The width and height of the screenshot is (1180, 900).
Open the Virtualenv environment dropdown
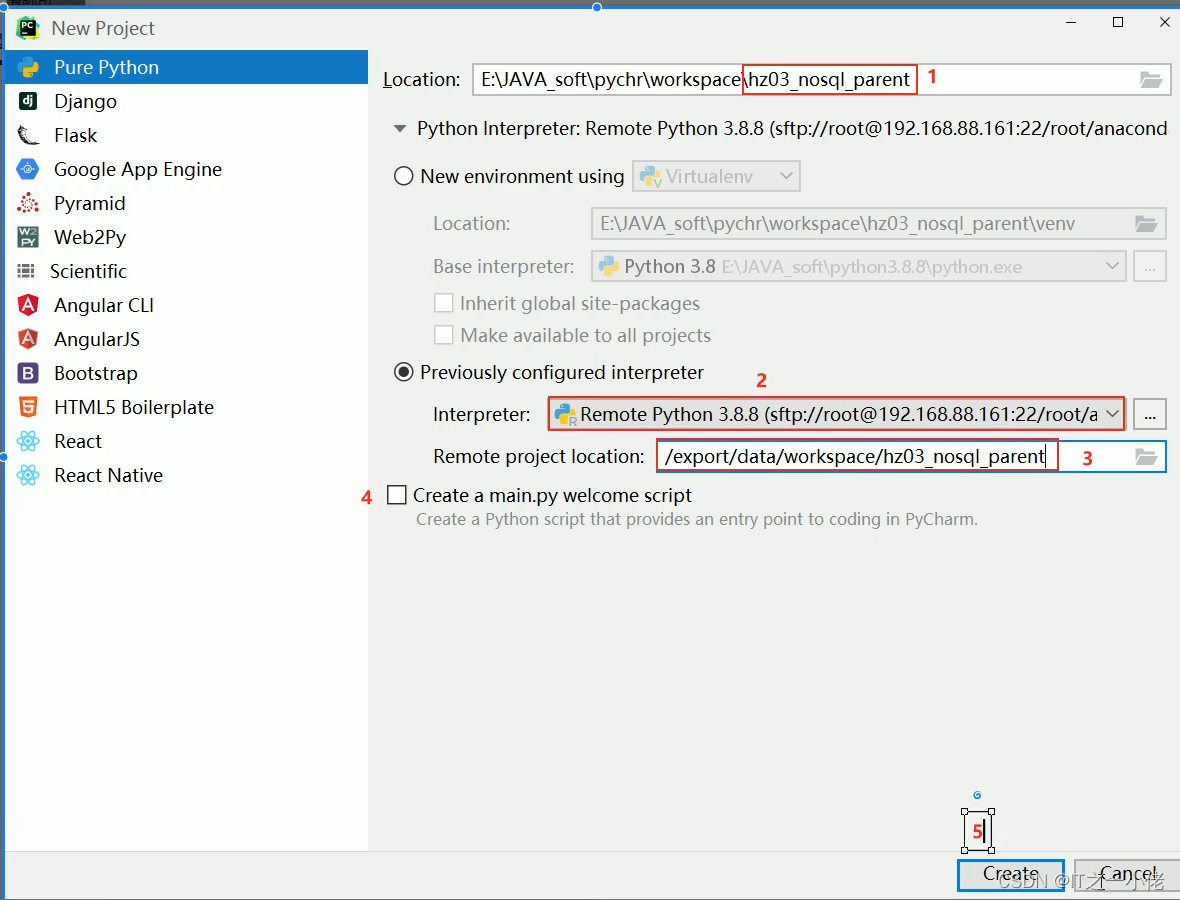tap(716, 176)
